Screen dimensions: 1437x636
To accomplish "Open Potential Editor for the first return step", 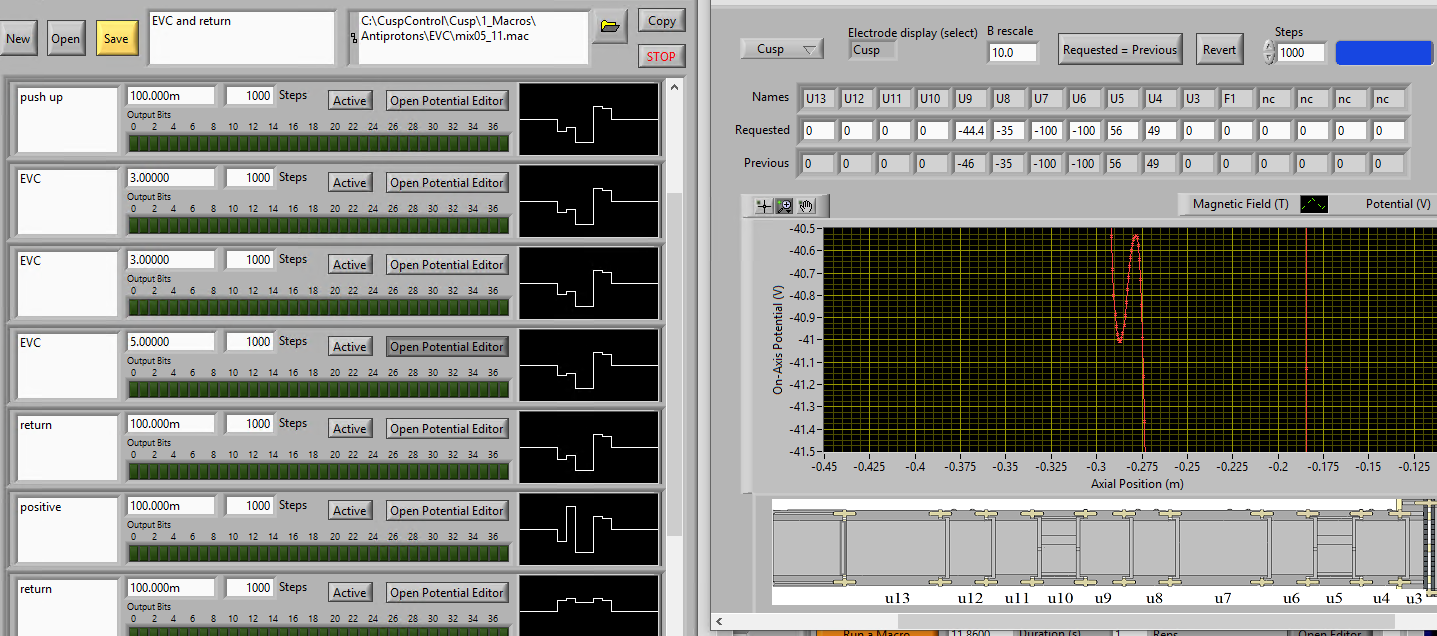I will (446, 429).
